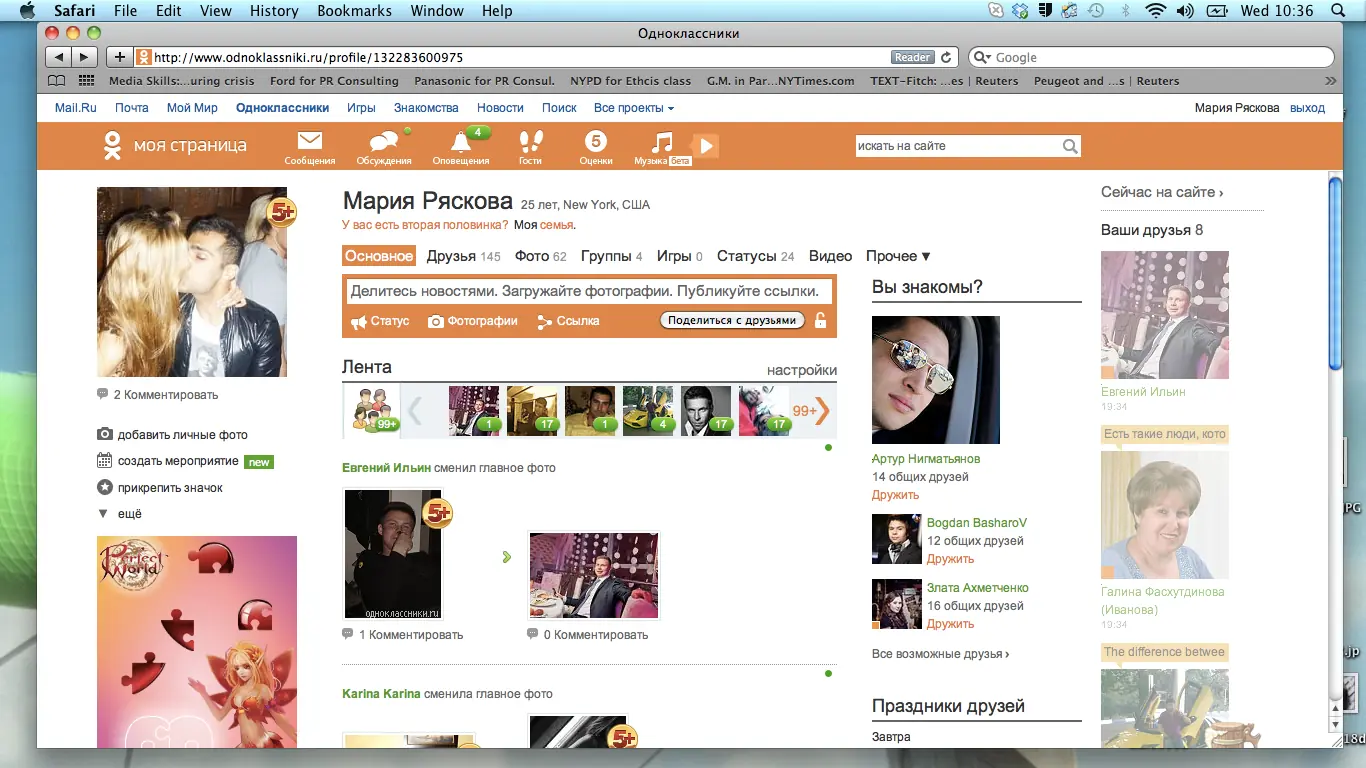Show more bookmarks with the double-chevron
Viewport: 1366px width, 768px height.
[1330, 81]
